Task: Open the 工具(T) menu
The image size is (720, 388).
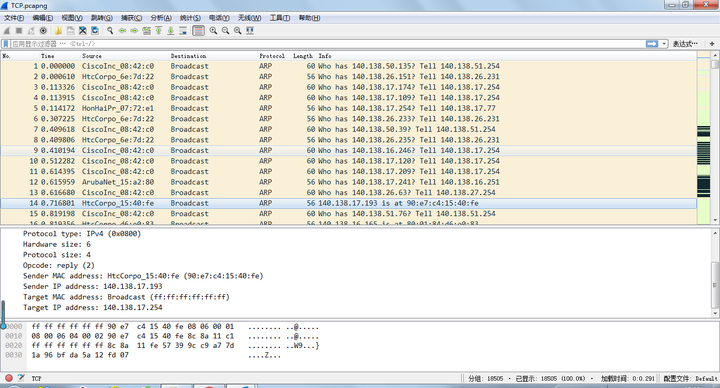Action: coord(280,18)
